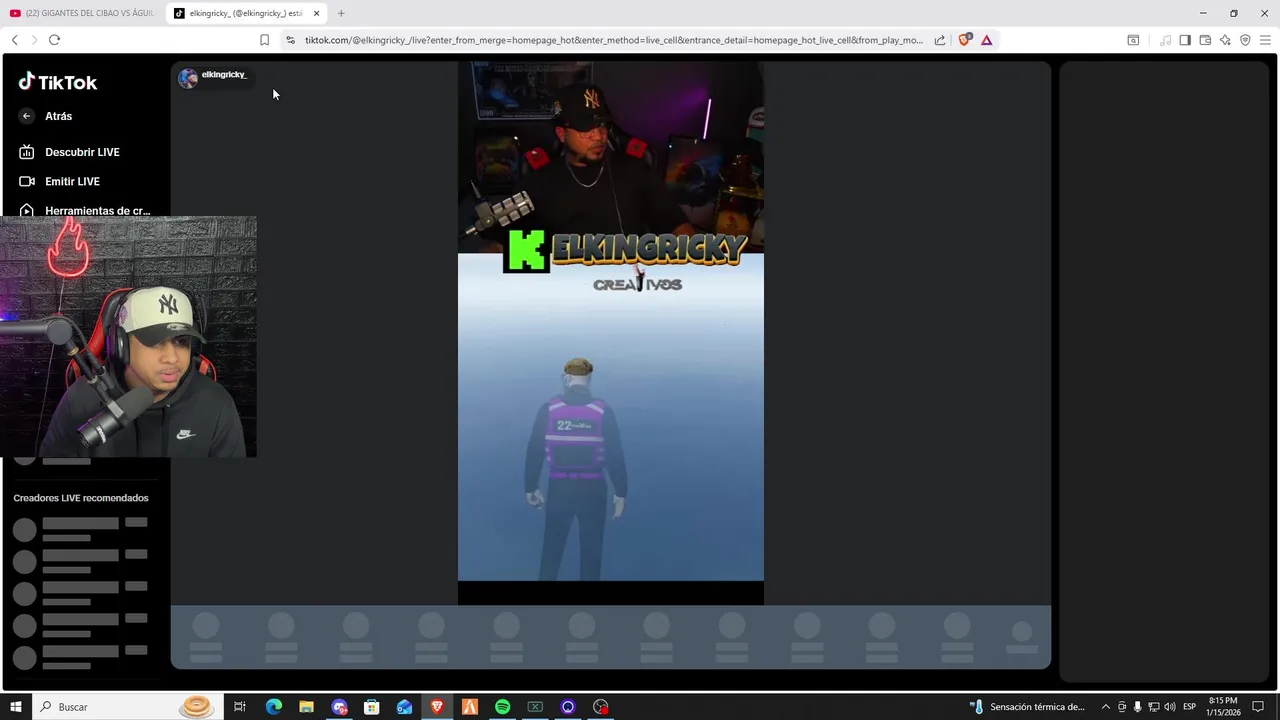Screen dimensions: 1280x720
Task: Switch to the GIGANTES DEL CIBAO YouTube tab
Action: click(83, 13)
